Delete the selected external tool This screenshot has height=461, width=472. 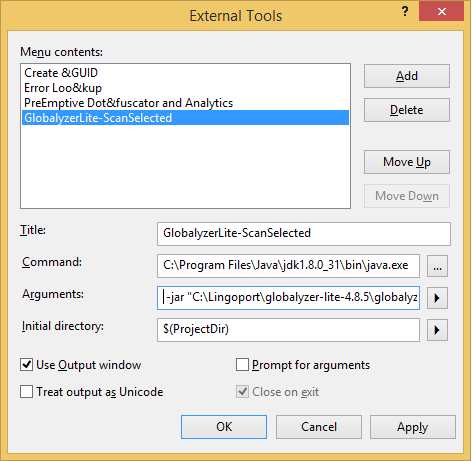[407, 110]
